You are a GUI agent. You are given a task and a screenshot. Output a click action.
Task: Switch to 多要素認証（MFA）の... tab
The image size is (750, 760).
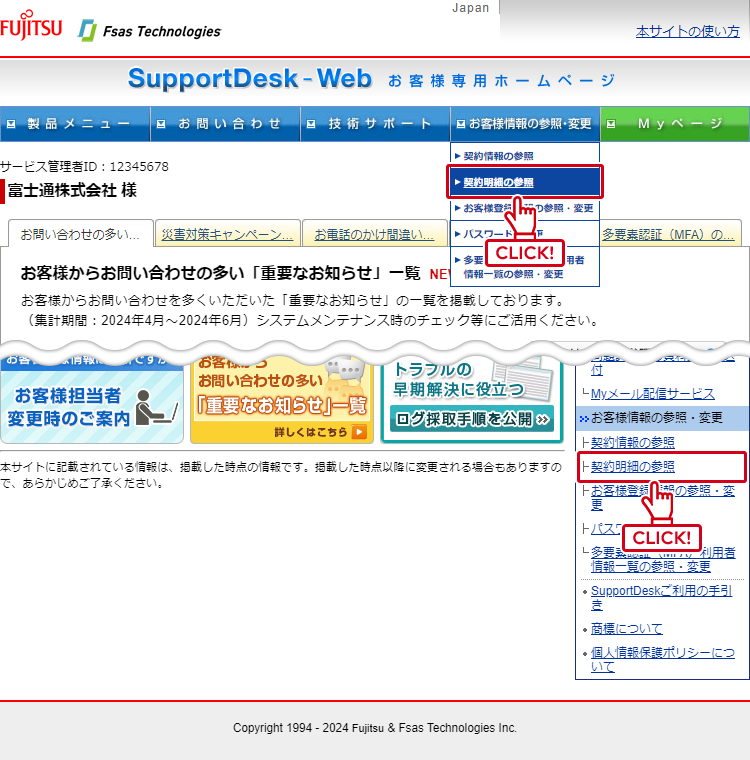(668, 235)
